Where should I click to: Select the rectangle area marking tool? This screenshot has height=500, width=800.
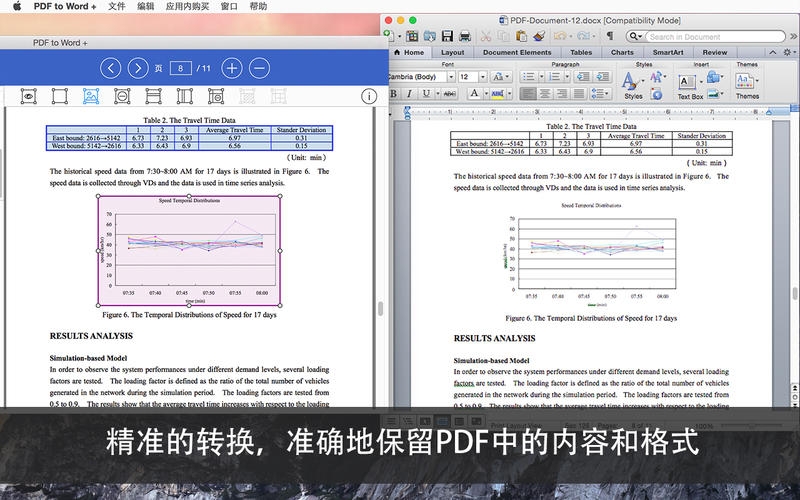(60, 96)
